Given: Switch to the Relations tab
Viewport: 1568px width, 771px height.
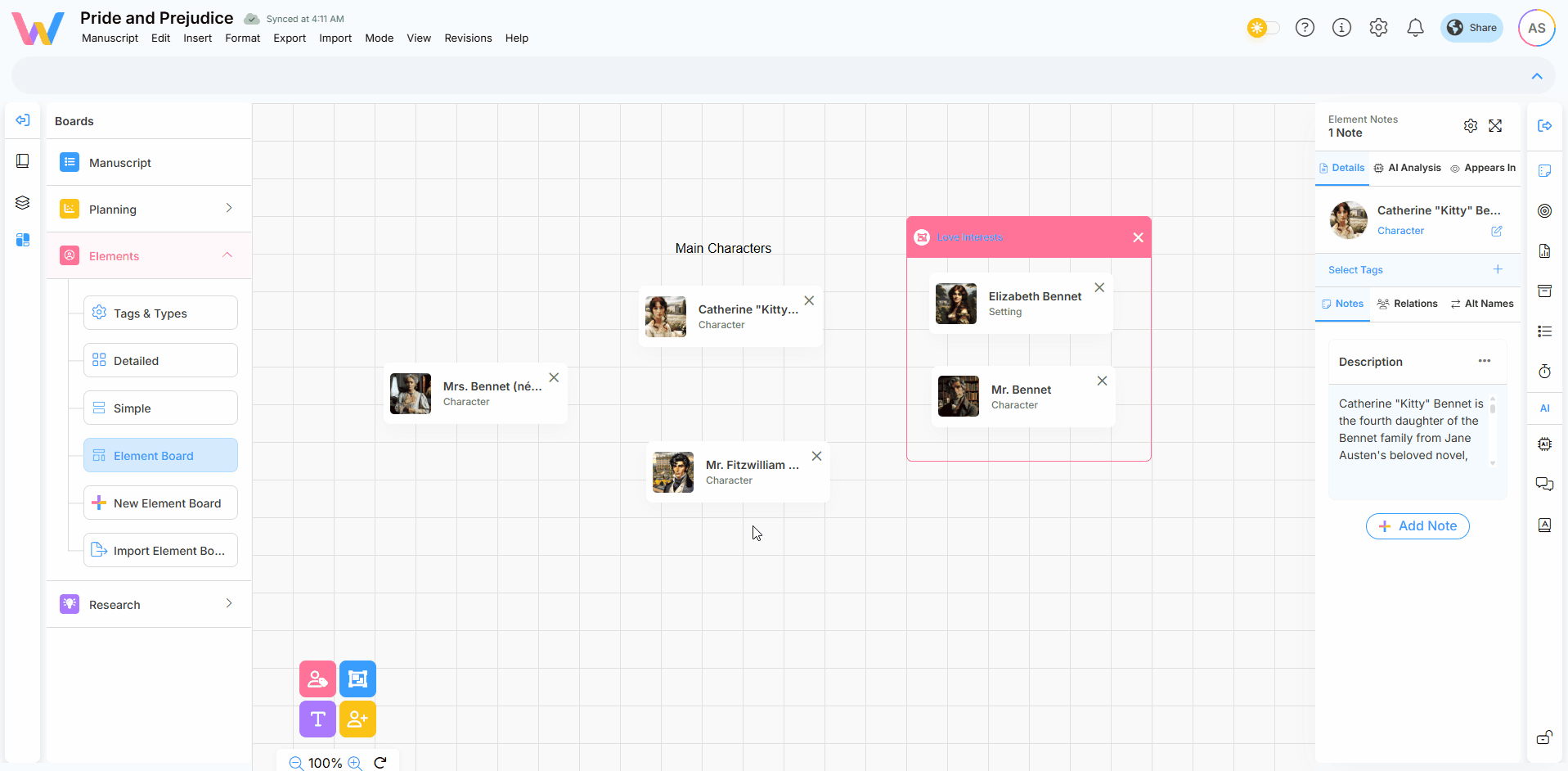Looking at the screenshot, I should tap(1408, 304).
